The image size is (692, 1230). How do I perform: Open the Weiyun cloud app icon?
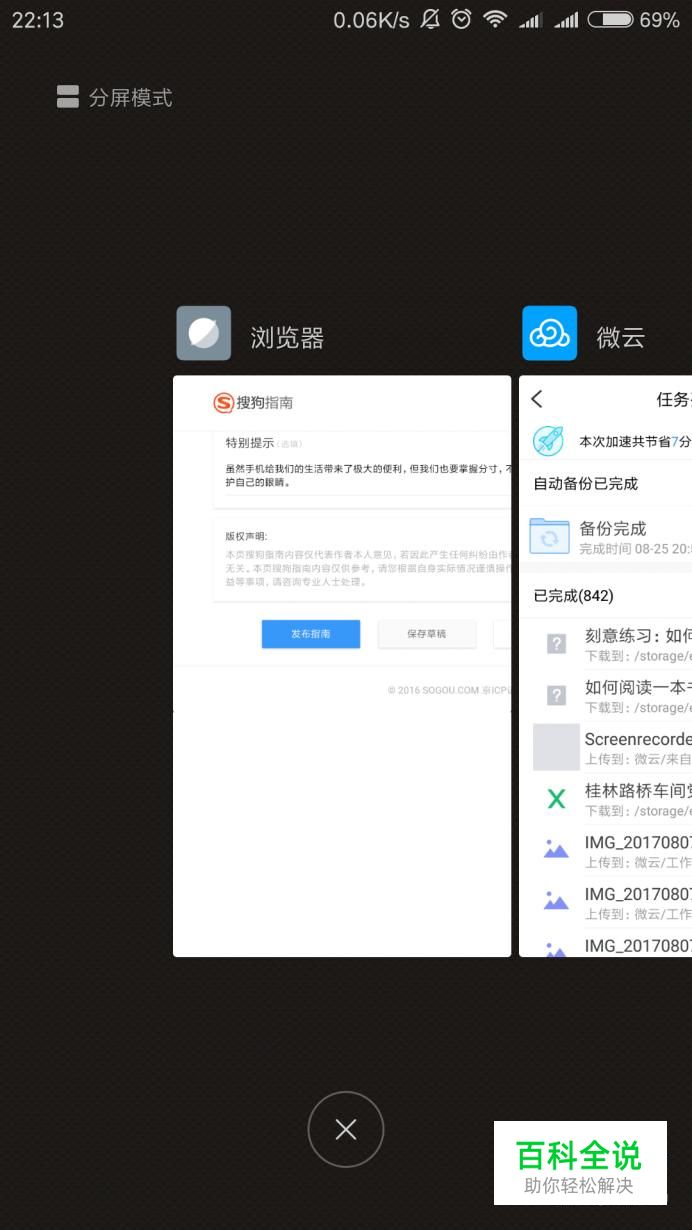[550, 333]
